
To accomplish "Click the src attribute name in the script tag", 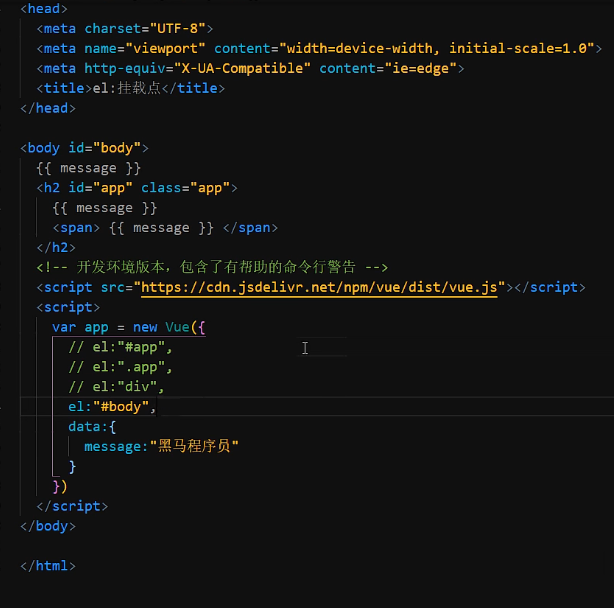I will click(x=113, y=288).
